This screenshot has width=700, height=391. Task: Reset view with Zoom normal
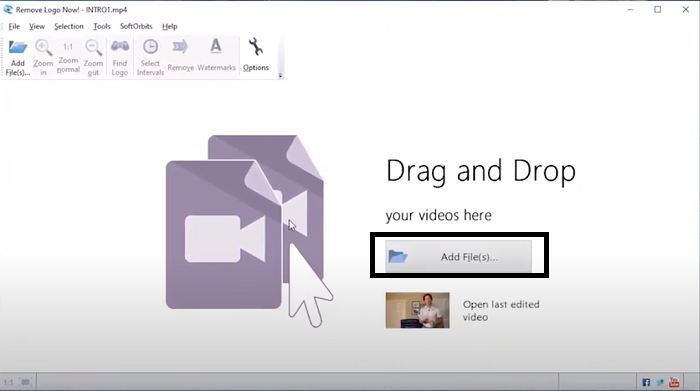pyautogui.click(x=68, y=58)
